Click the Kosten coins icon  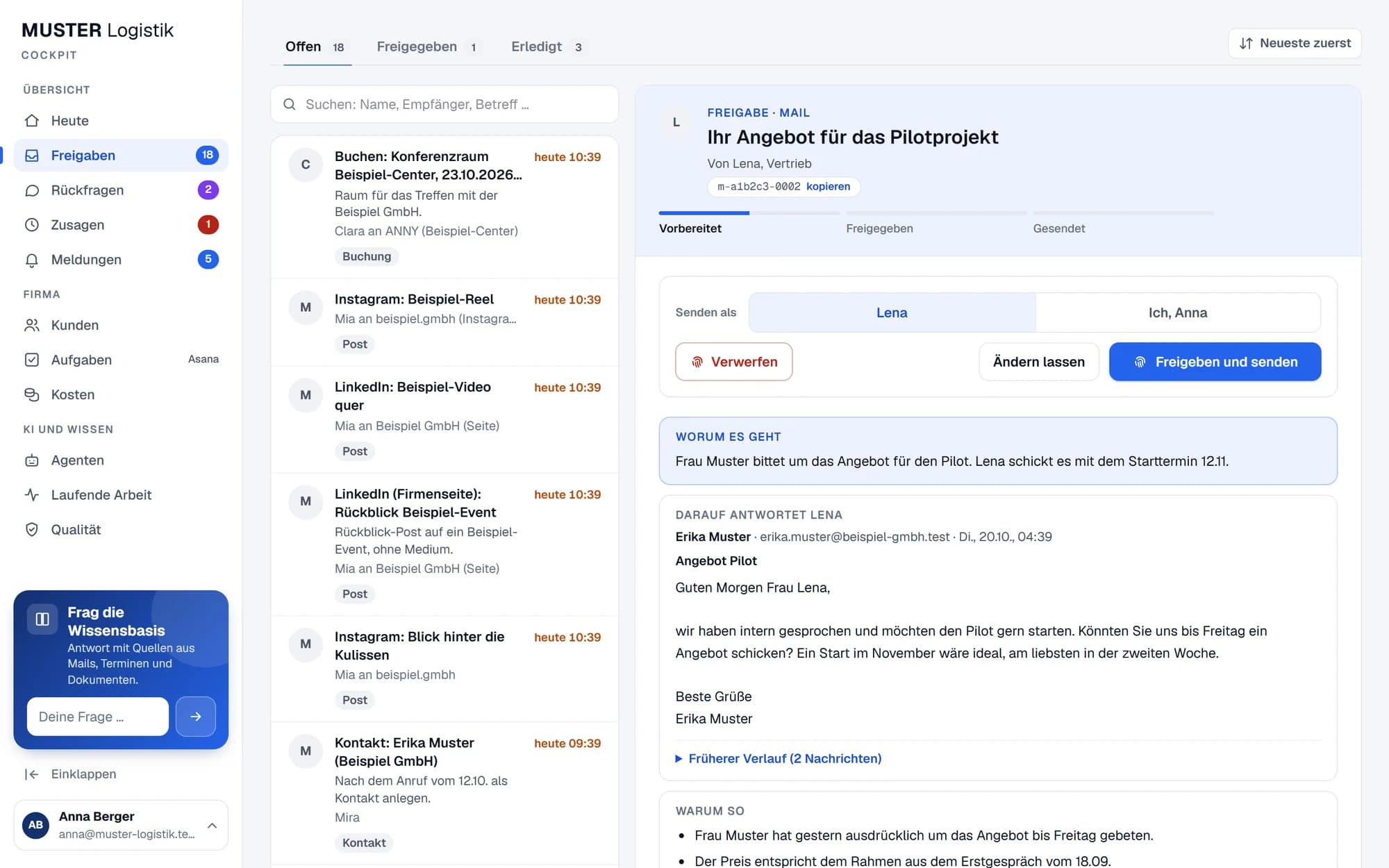pos(32,394)
